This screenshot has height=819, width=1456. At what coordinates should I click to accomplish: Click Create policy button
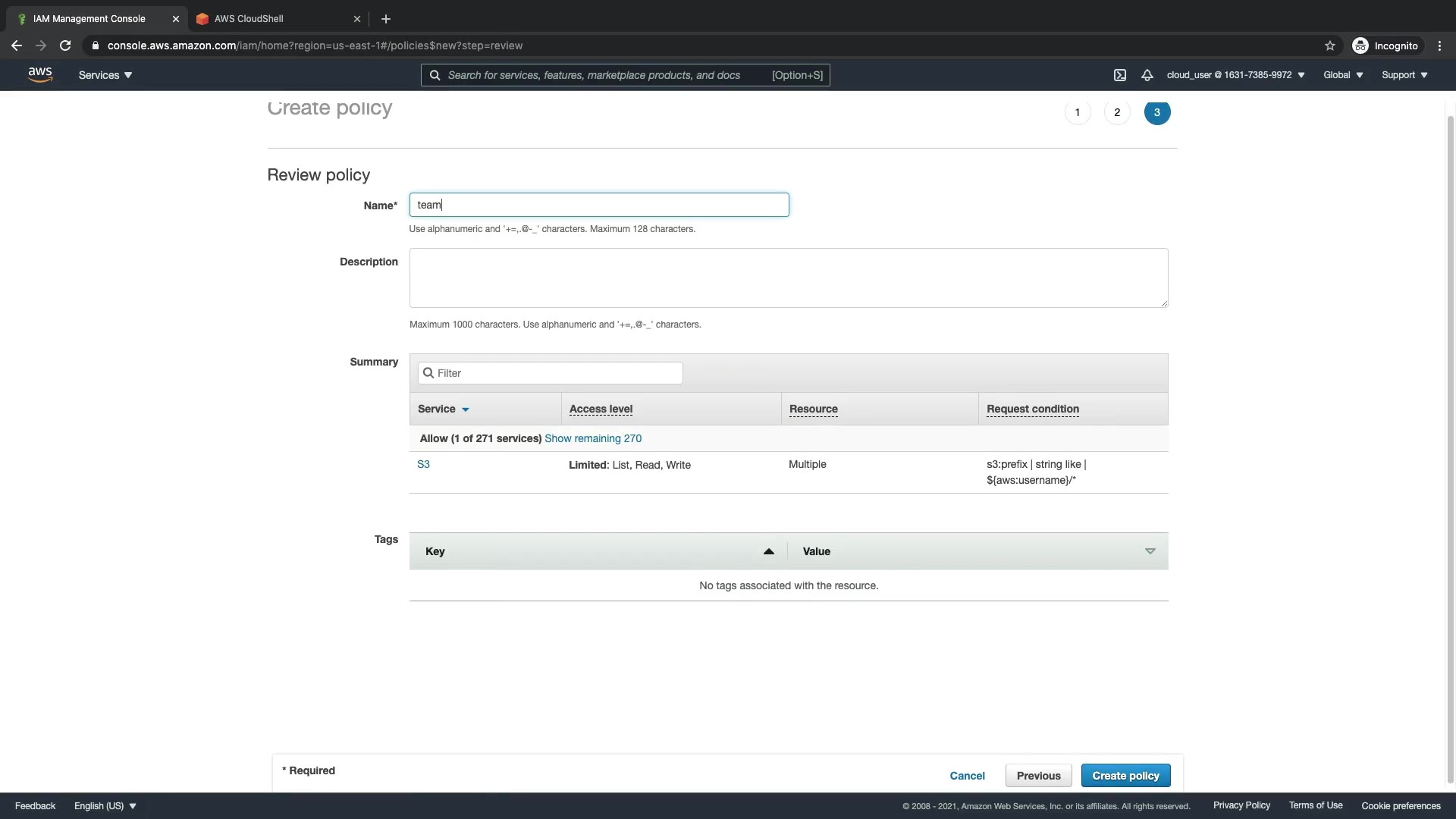pos(1125,776)
